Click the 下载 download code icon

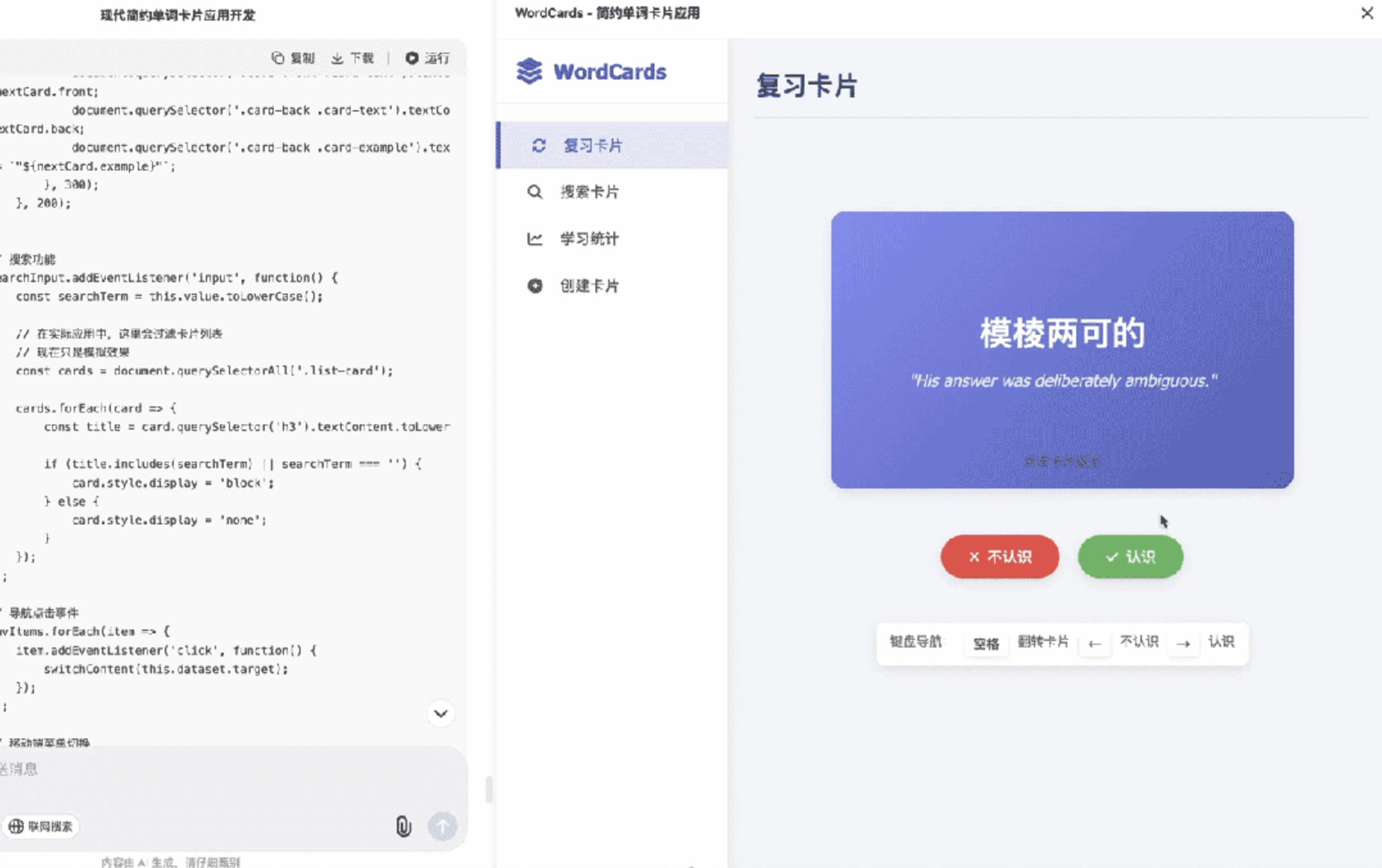pos(337,58)
